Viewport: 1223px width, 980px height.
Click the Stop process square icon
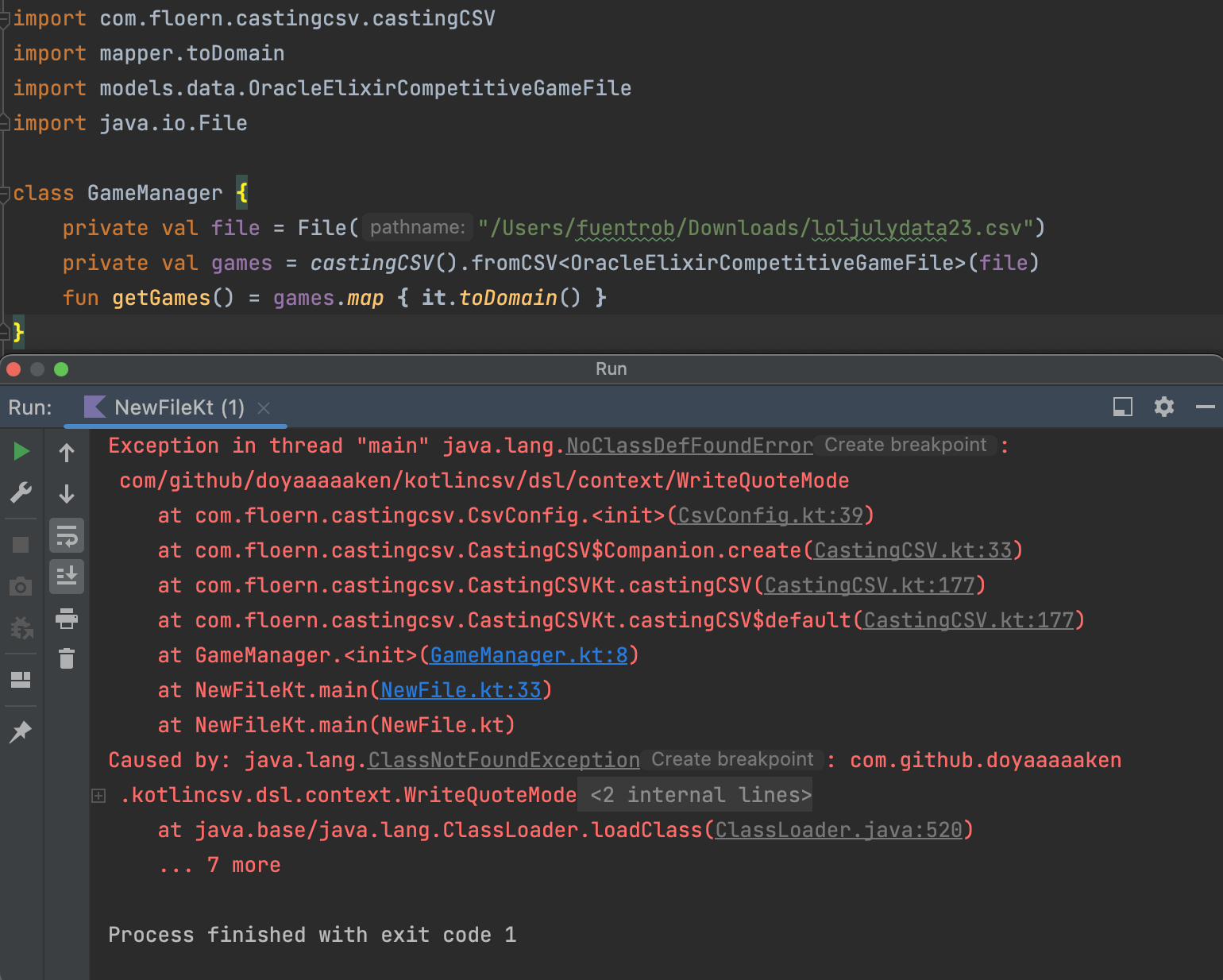(x=21, y=545)
